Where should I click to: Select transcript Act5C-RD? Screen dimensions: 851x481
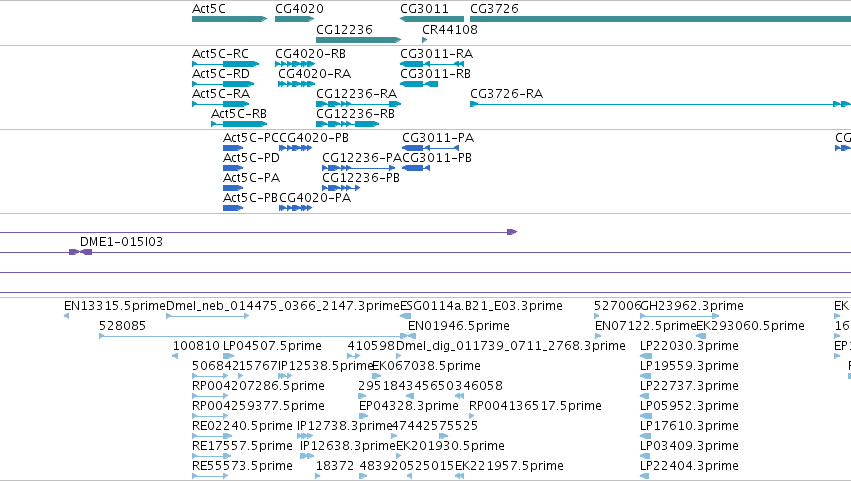[x=223, y=84]
